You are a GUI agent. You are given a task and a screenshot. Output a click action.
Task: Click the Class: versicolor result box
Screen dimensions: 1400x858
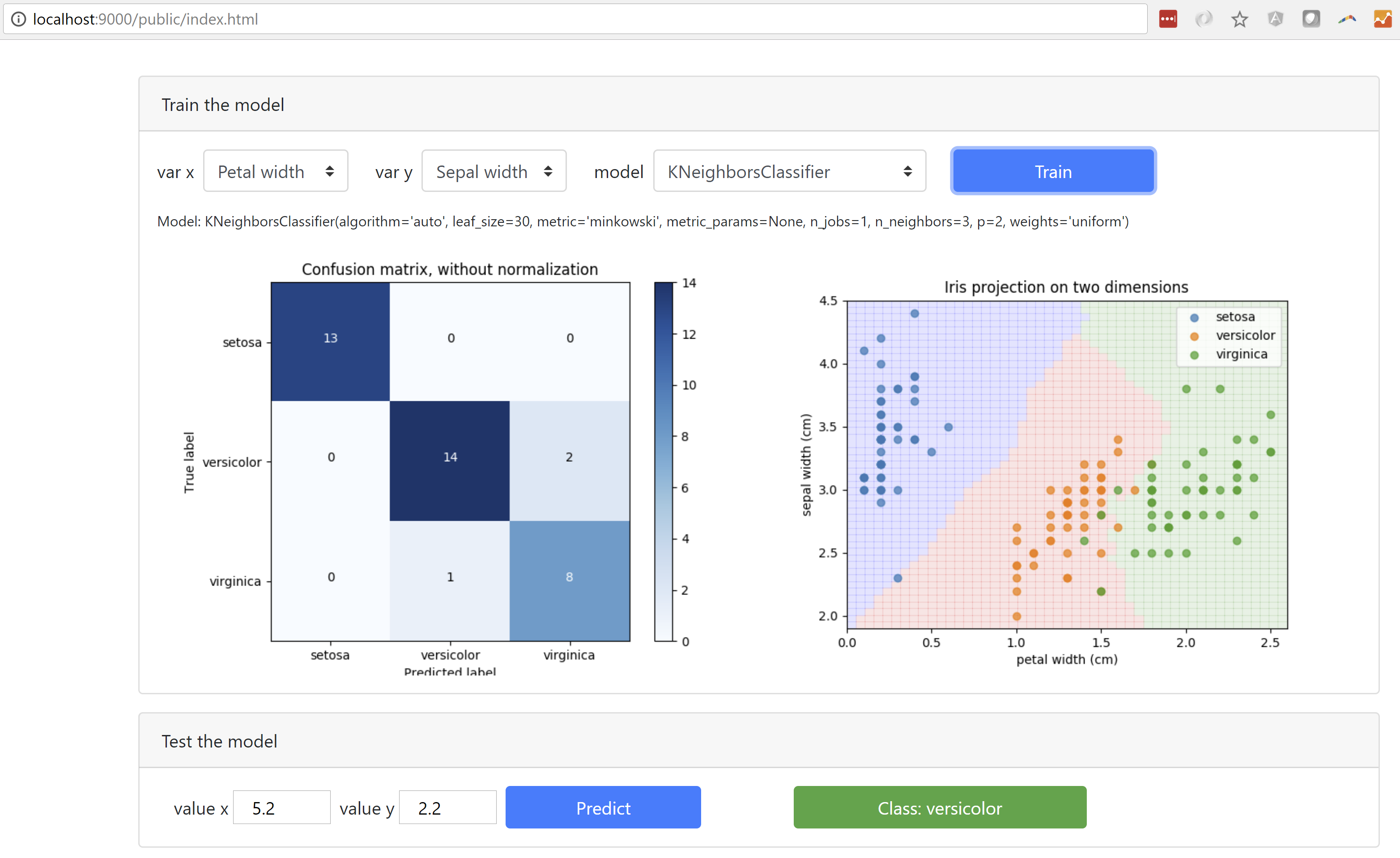(x=940, y=807)
